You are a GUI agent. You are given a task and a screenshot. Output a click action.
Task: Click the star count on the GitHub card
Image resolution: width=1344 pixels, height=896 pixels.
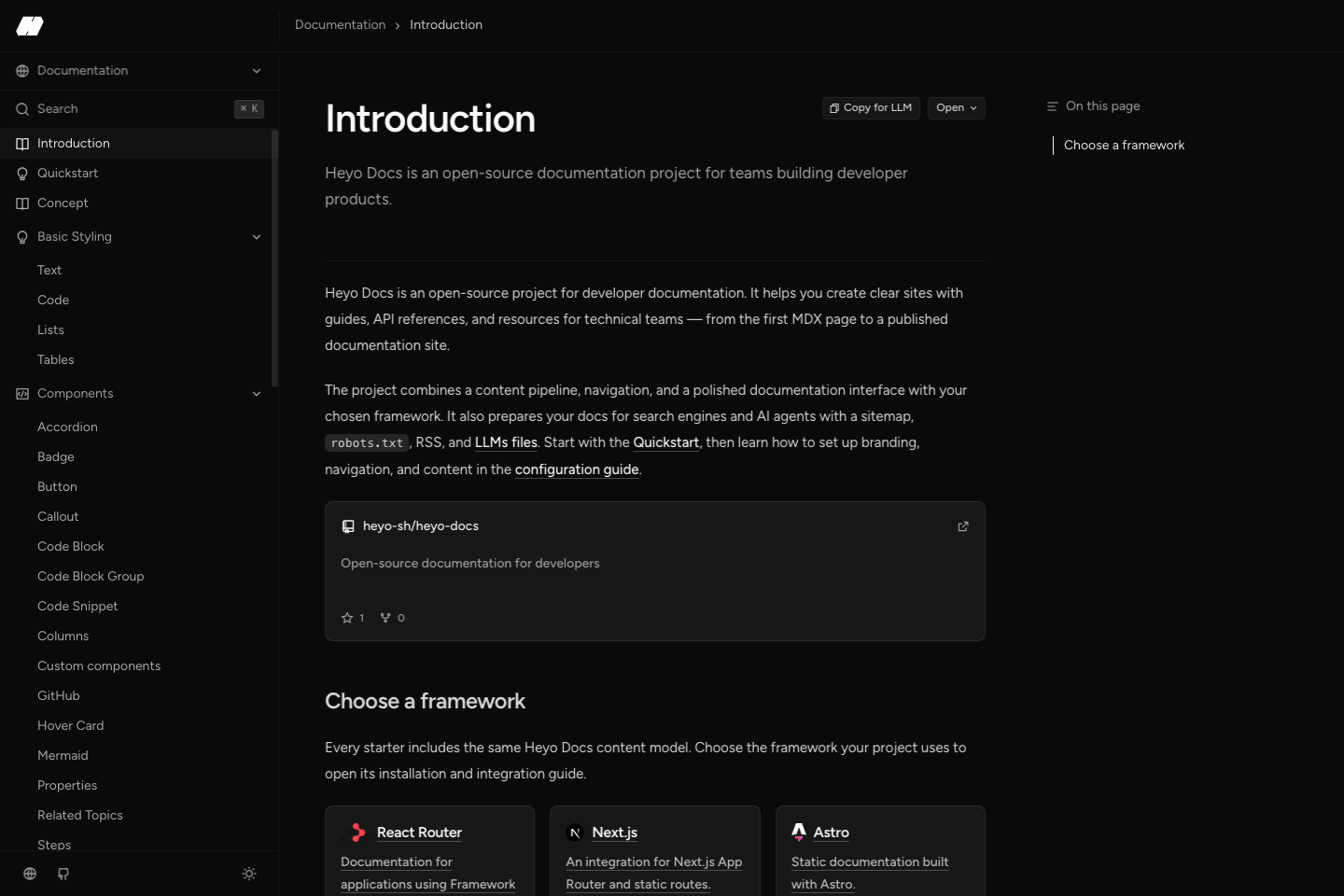[x=353, y=618]
